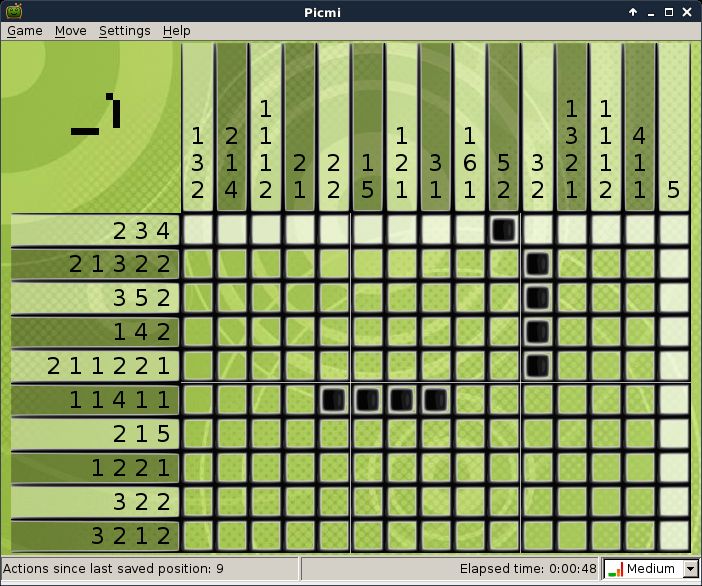Click the difficulty bars icon next to Medium

pyautogui.click(x=616, y=569)
